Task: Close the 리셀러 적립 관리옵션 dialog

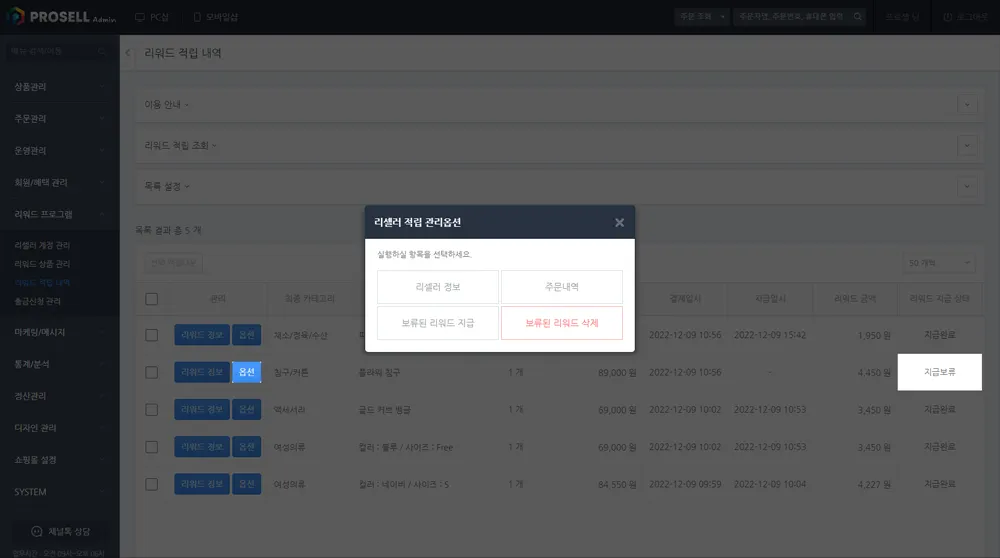Action: tap(619, 223)
